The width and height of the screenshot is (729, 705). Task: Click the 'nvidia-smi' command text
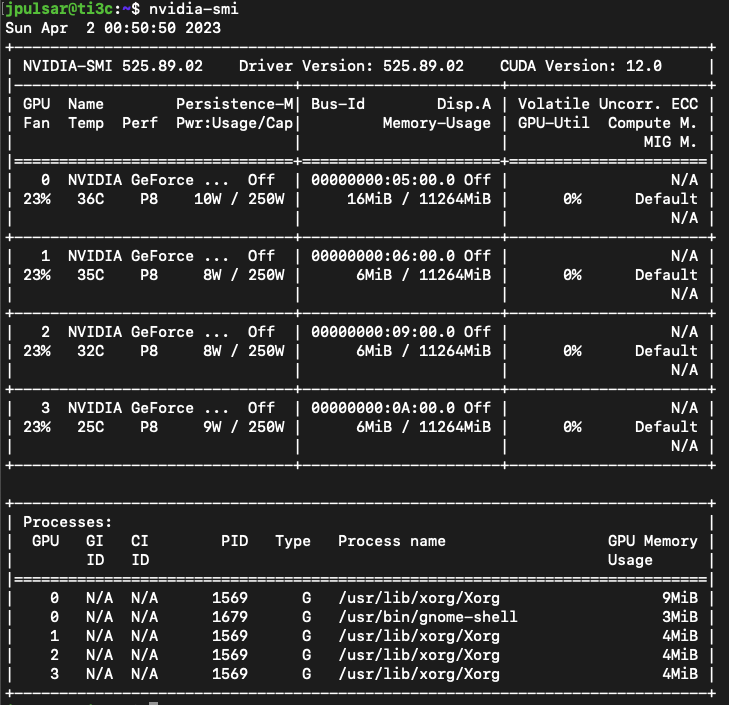click(193, 9)
